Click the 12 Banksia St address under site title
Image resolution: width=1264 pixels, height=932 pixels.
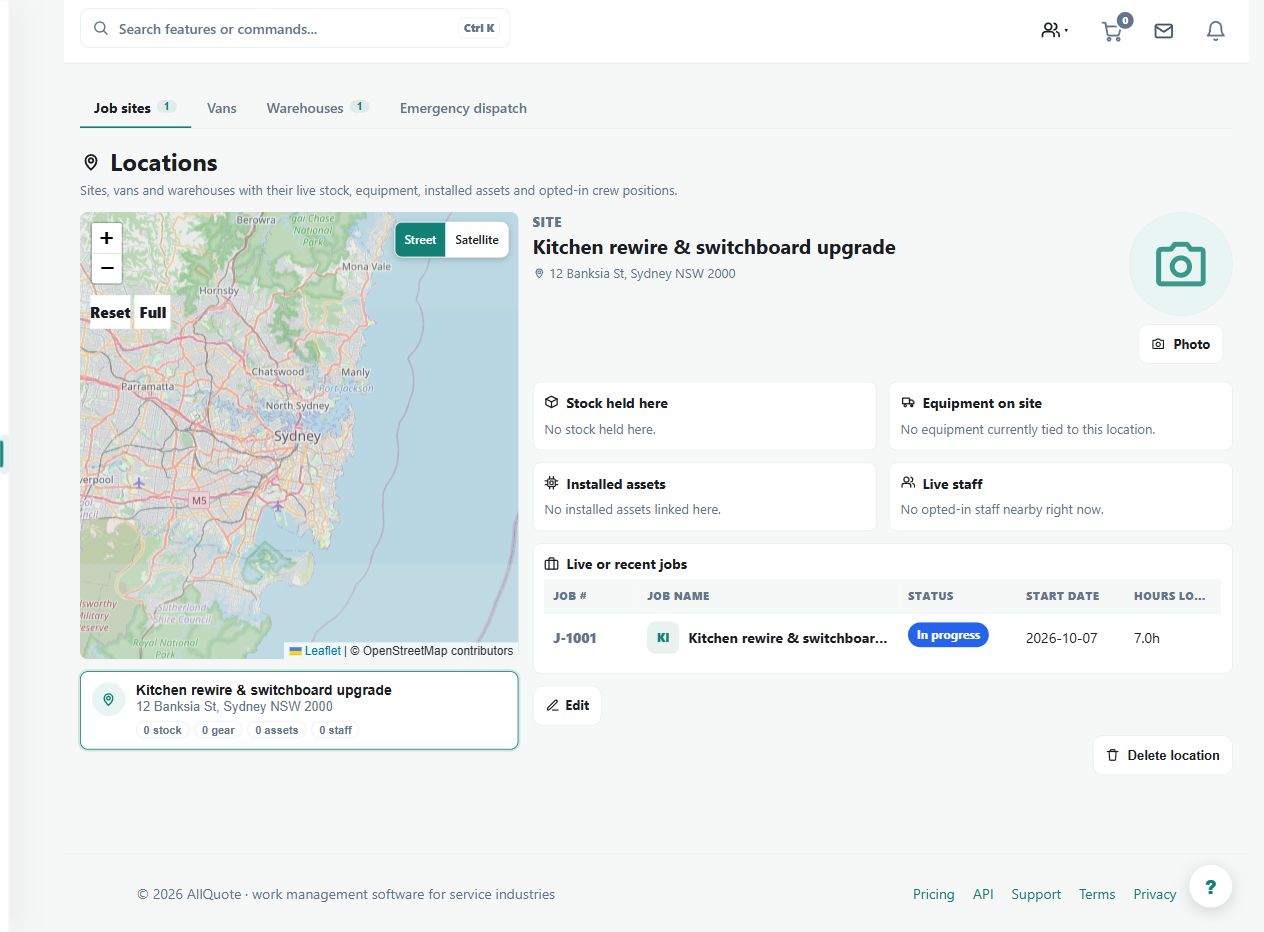pos(642,273)
